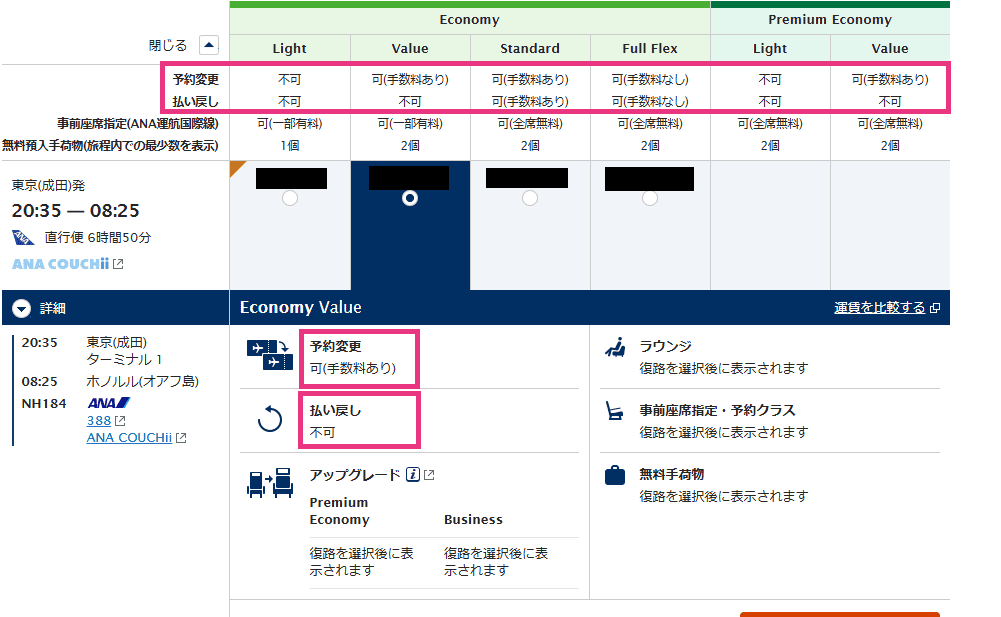This screenshot has width=1001, height=617.
Task: Click the 可(手数料なし) change cell under Full Flex
Action: [650, 80]
